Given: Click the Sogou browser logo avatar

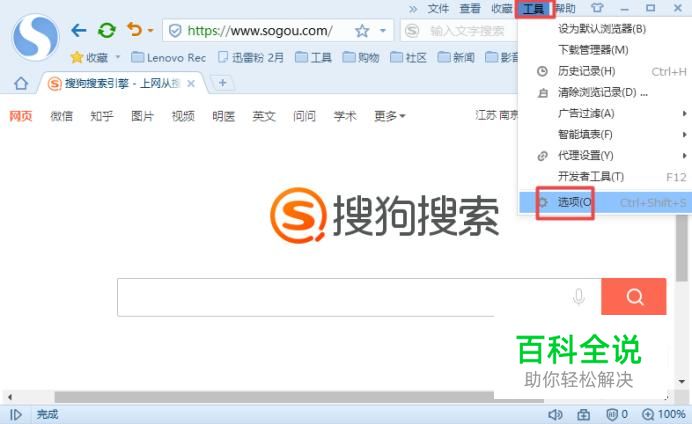Looking at the screenshot, I should (x=35, y=38).
